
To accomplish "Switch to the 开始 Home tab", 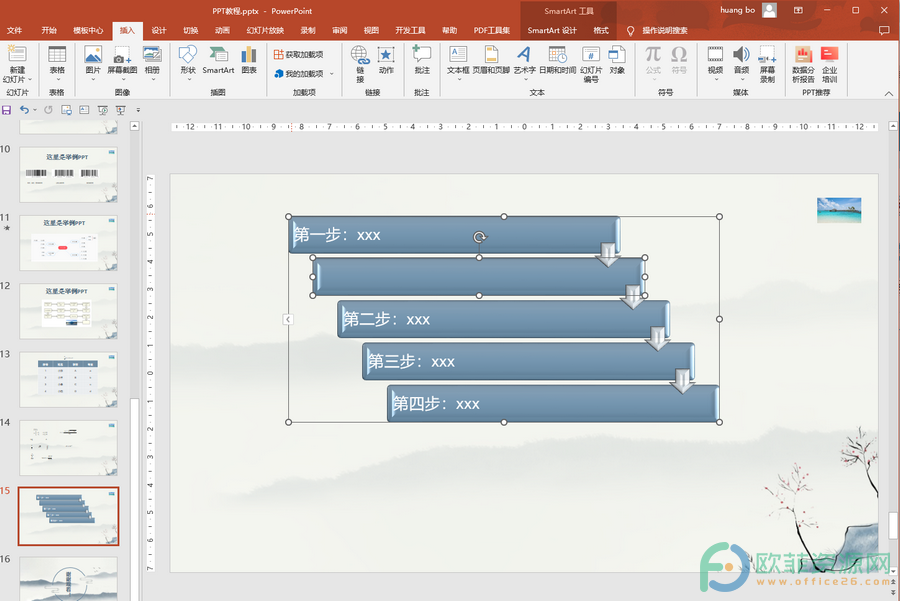I will tap(49, 30).
